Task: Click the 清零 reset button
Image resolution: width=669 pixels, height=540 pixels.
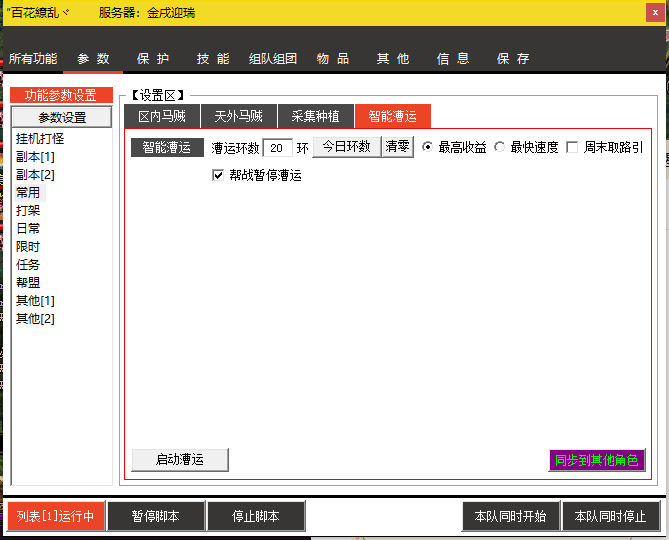Action: pyautogui.click(x=398, y=147)
